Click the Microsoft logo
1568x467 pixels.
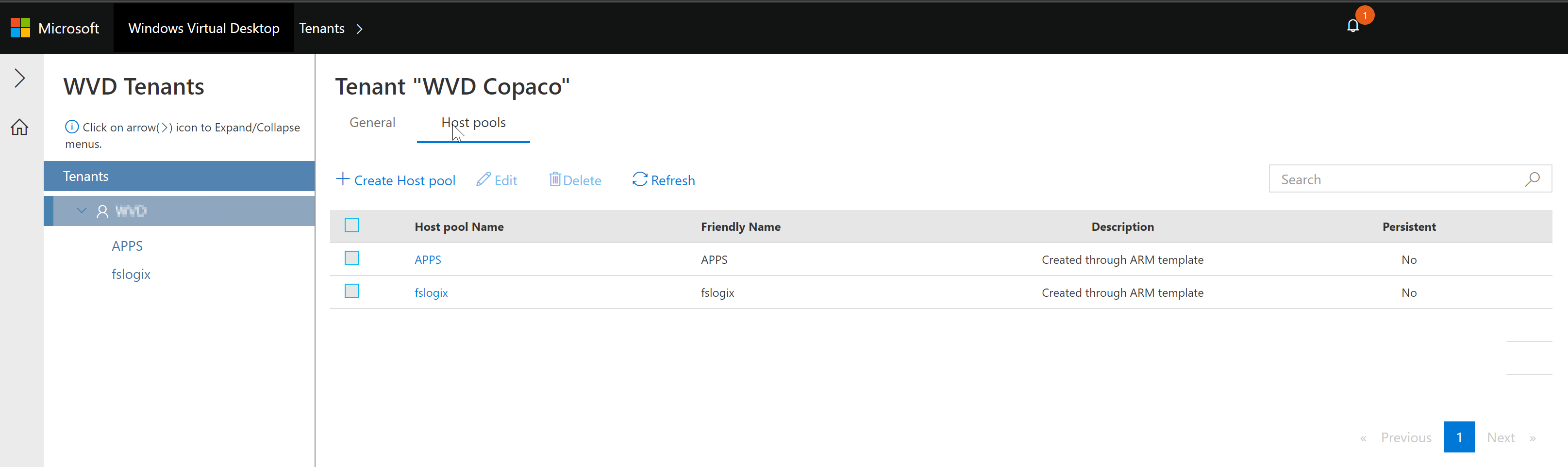20,28
